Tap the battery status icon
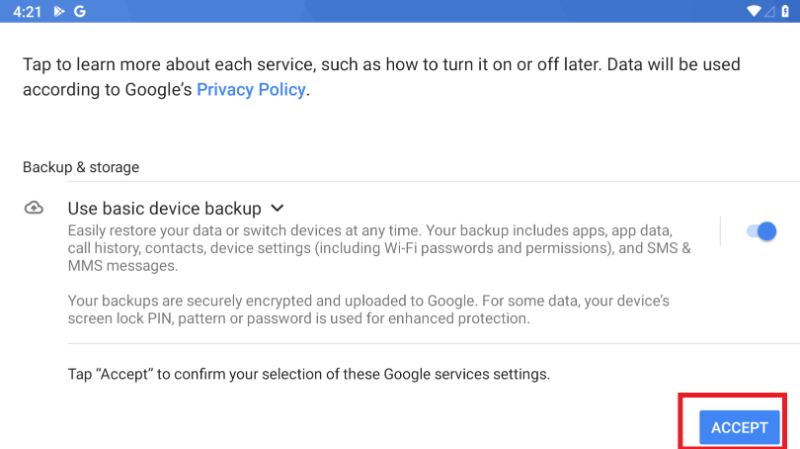Image resolution: width=800 pixels, height=449 pixels. [x=785, y=11]
